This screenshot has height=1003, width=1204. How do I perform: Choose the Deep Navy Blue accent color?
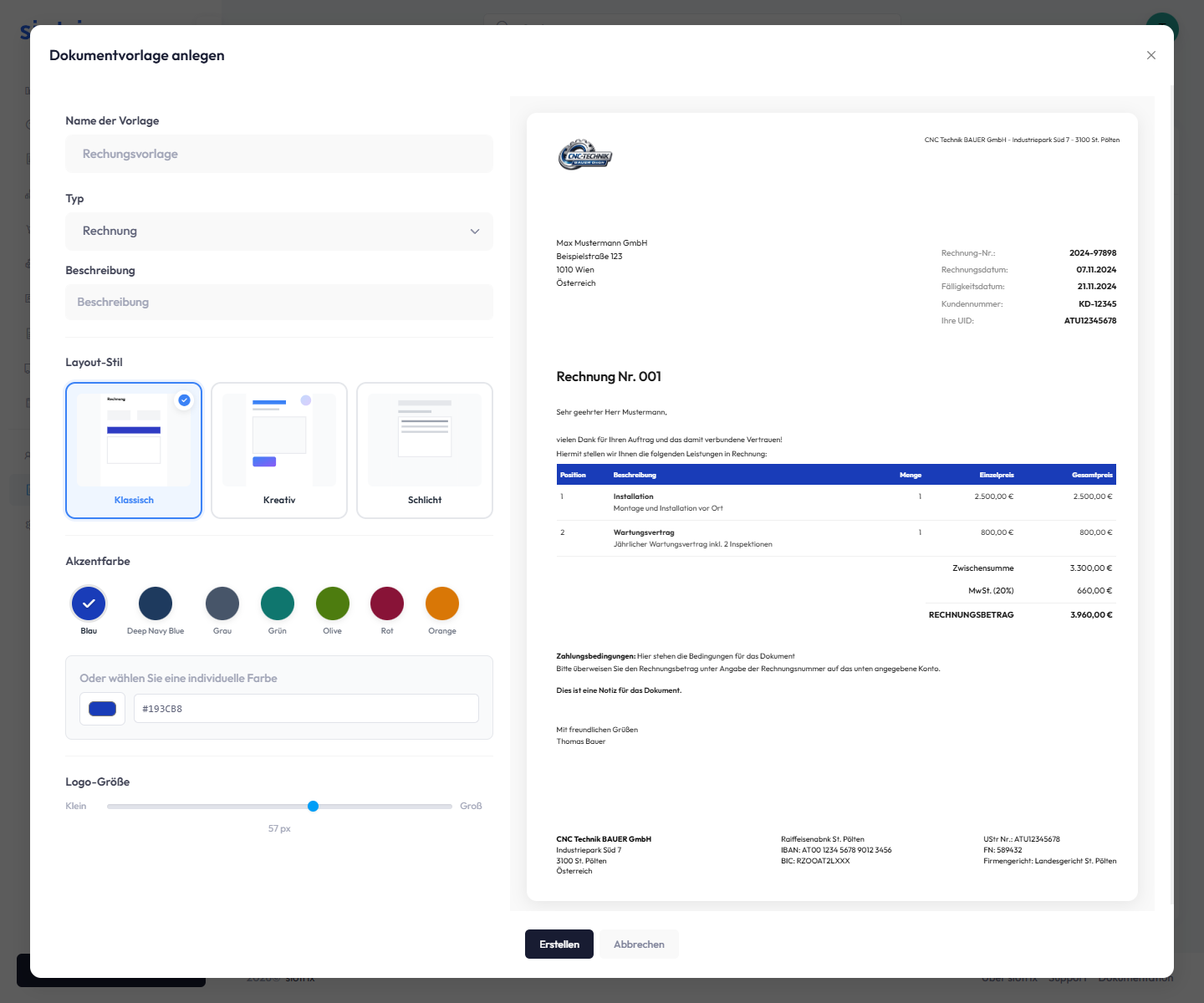[x=156, y=603]
